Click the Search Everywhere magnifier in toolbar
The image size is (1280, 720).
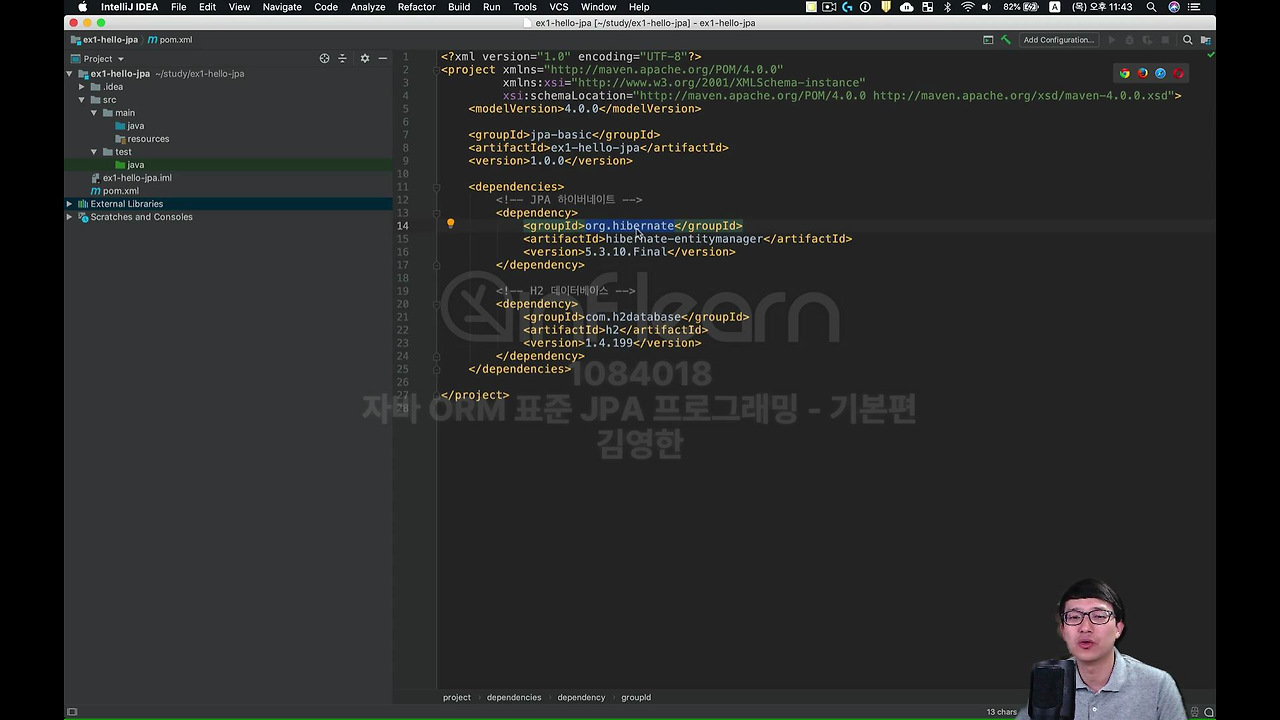[1188, 40]
